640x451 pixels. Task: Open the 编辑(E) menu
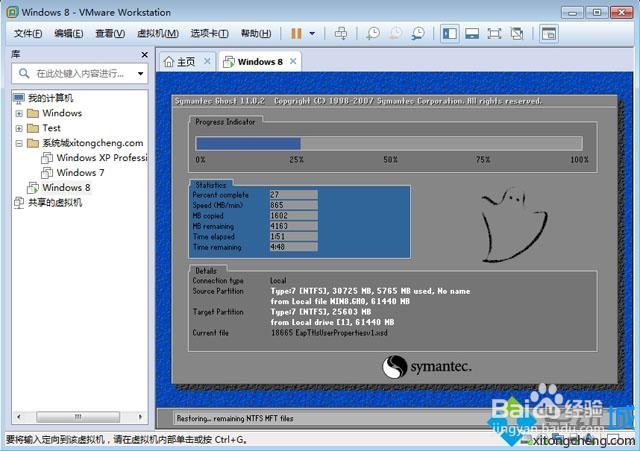pyautogui.click(x=69, y=33)
